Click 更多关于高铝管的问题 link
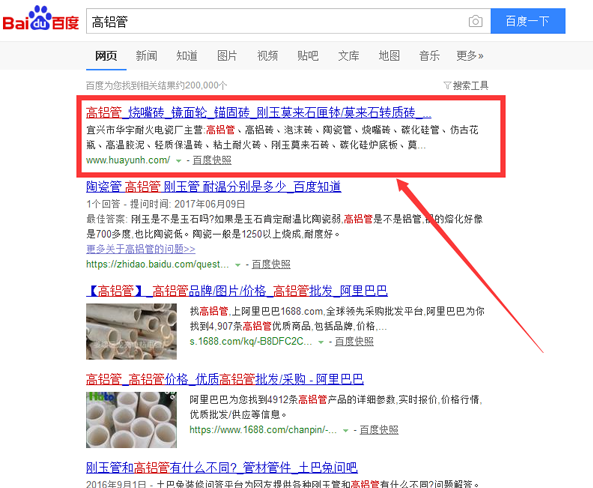The width and height of the screenshot is (593, 488). click(x=141, y=249)
